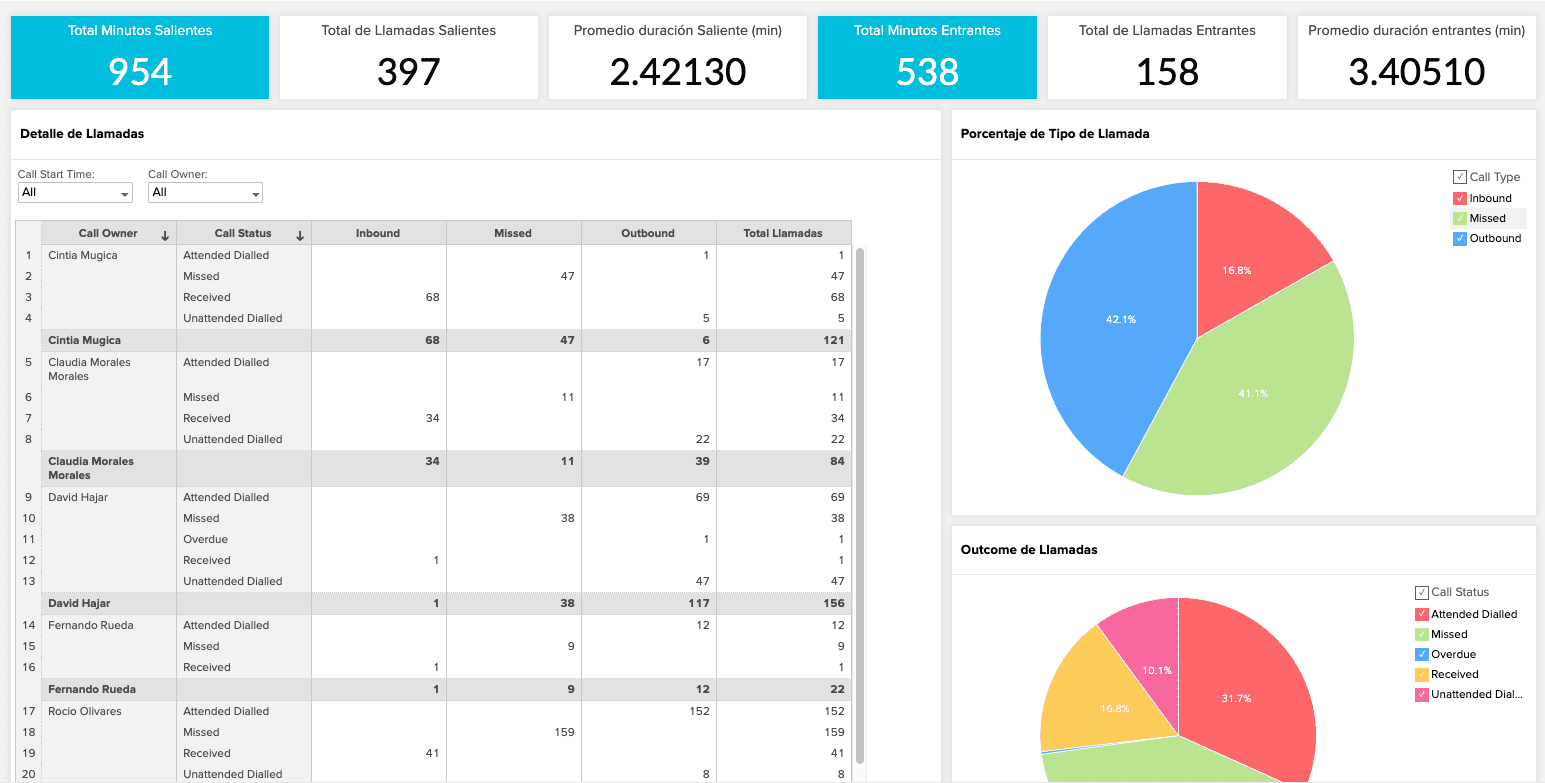
Task: Open the Promedio duración Saliente card
Action: [678, 57]
